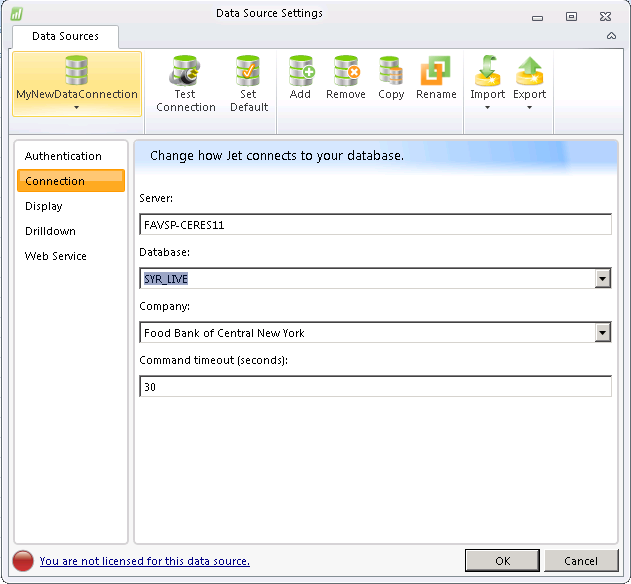Go to the Drilldown settings page
631x584 pixels.
50,231
